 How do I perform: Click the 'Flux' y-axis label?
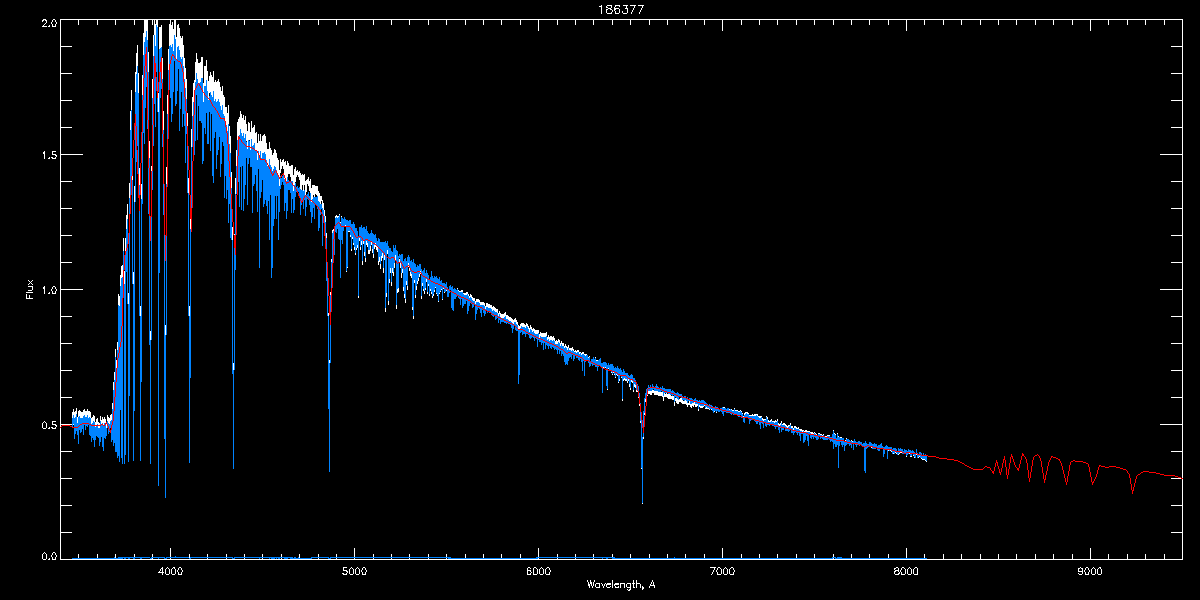coord(30,290)
